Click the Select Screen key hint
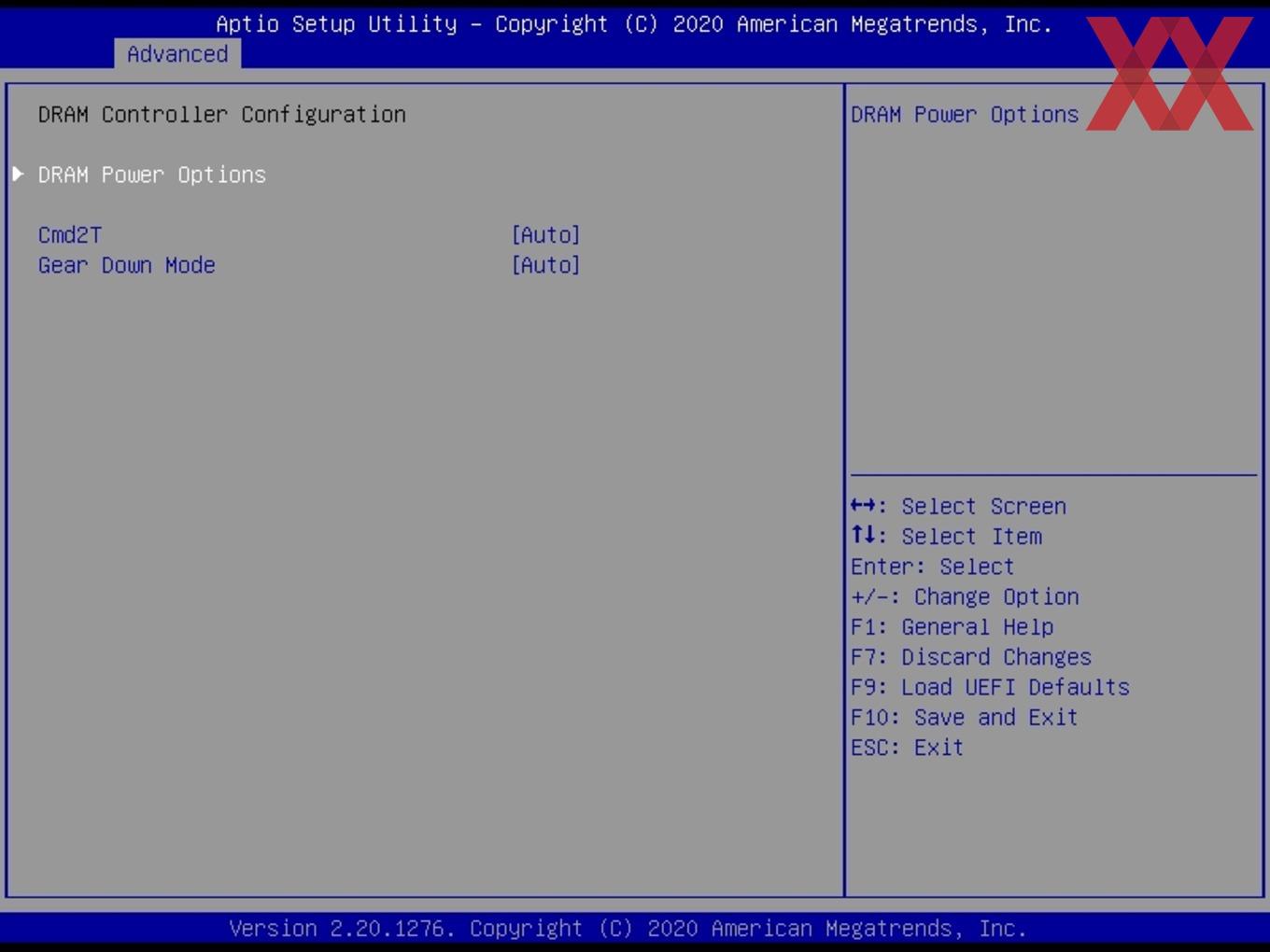 [958, 506]
